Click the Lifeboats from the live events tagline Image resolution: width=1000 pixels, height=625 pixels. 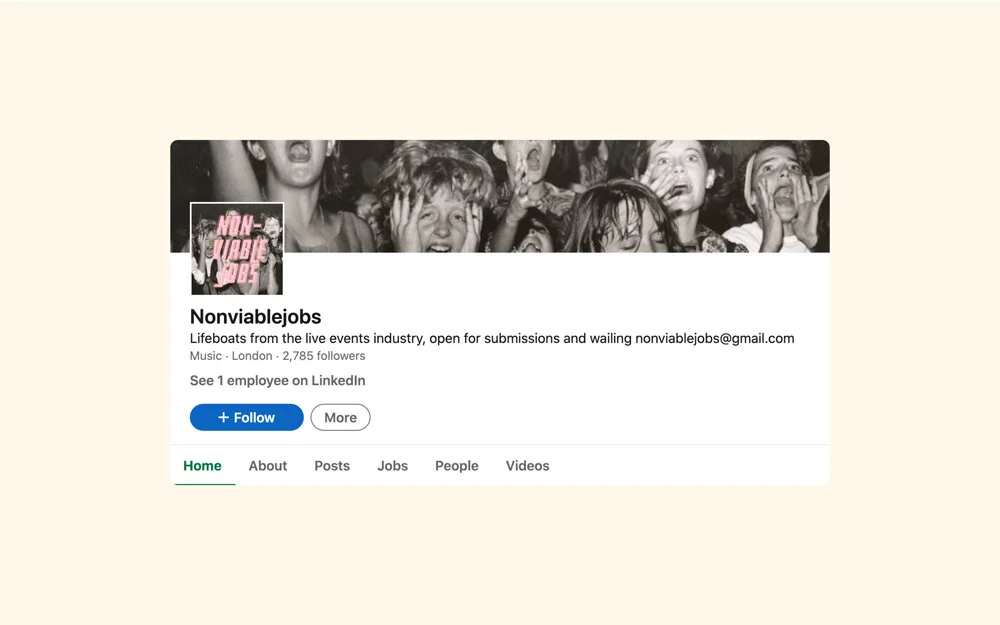tap(492, 339)
